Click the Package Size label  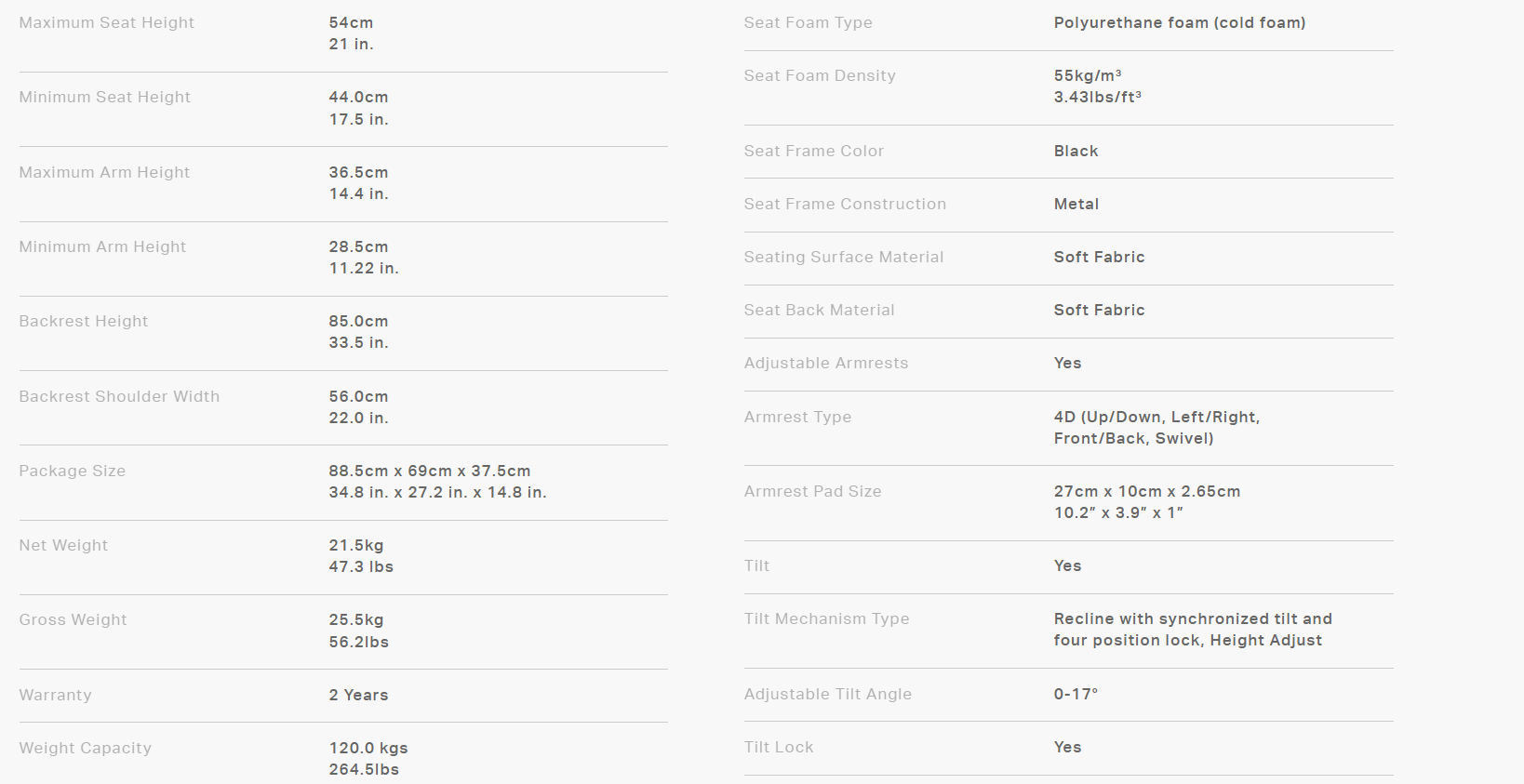tap(72, 471)
